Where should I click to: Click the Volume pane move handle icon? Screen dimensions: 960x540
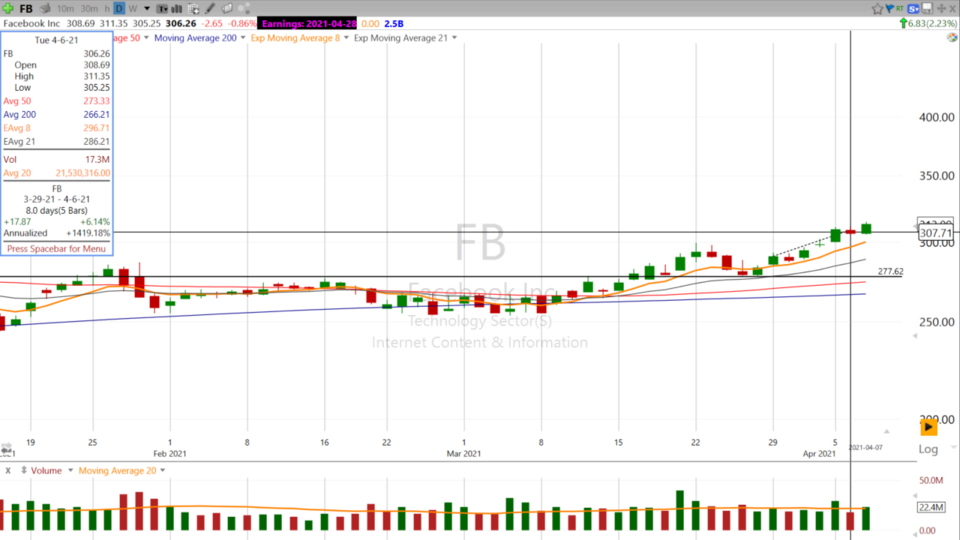click(x=23, y=470)
